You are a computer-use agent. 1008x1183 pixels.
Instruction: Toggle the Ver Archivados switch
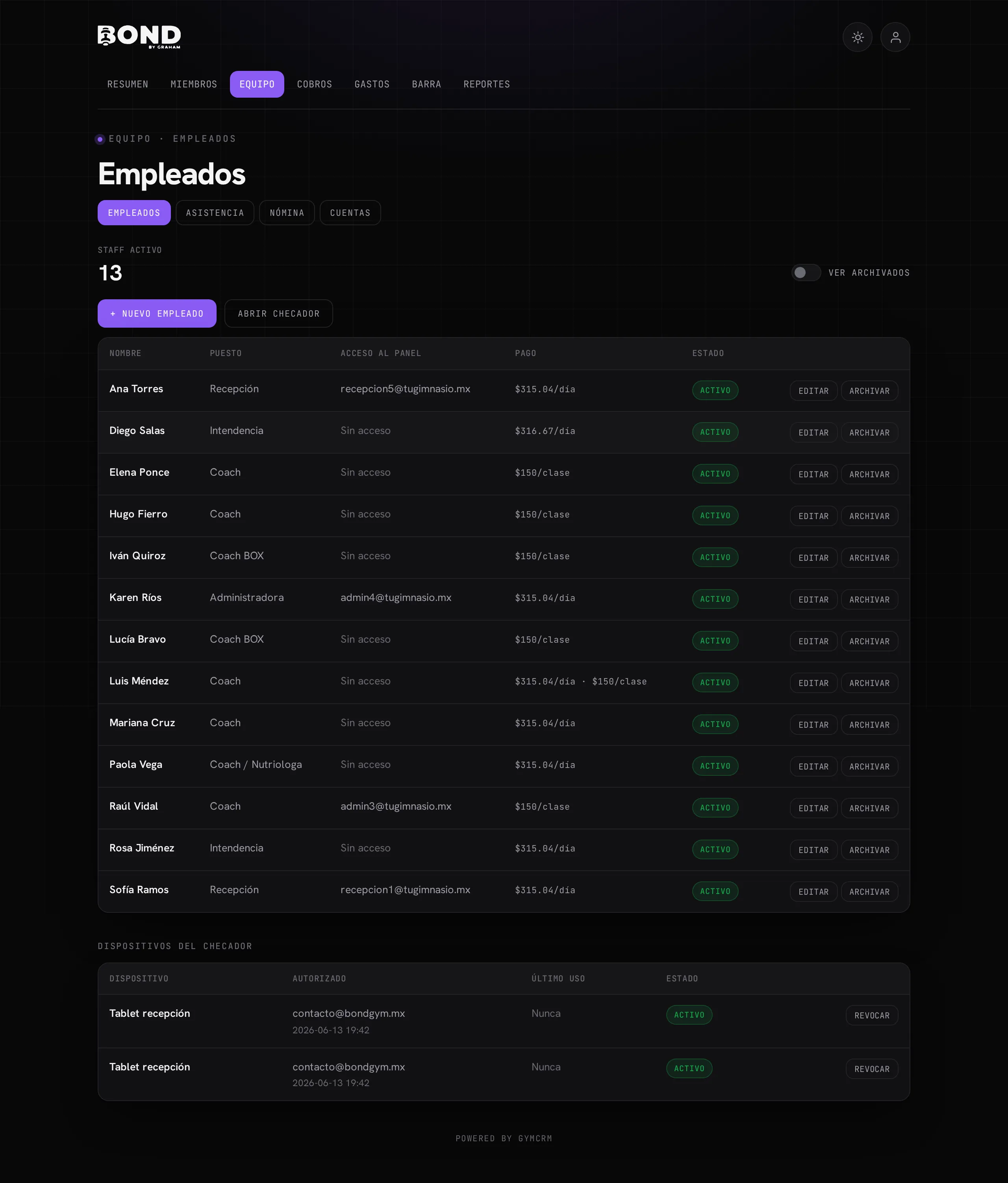(x=806, y=273)
